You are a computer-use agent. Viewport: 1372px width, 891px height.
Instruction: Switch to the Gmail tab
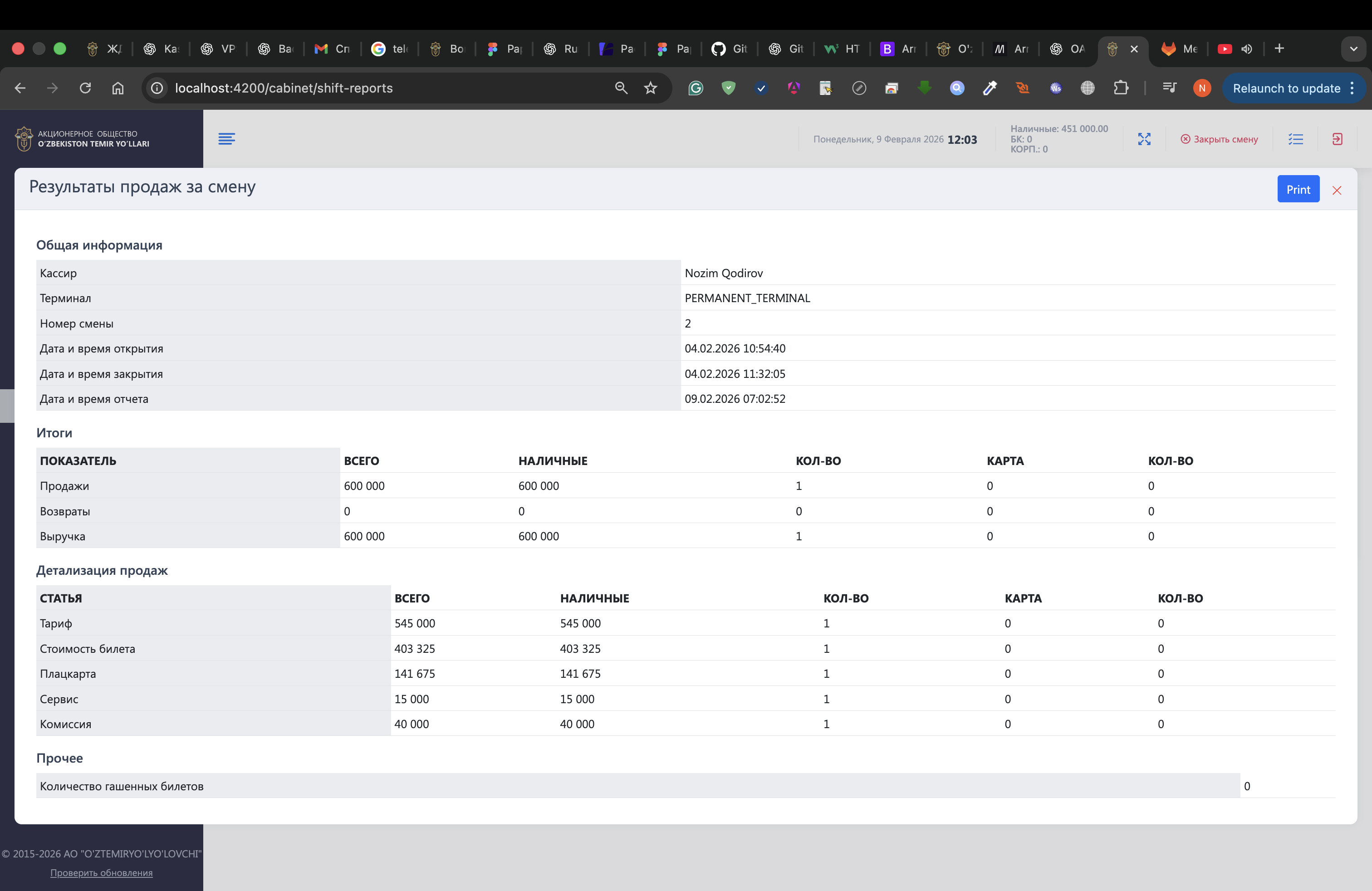point(332,49)
